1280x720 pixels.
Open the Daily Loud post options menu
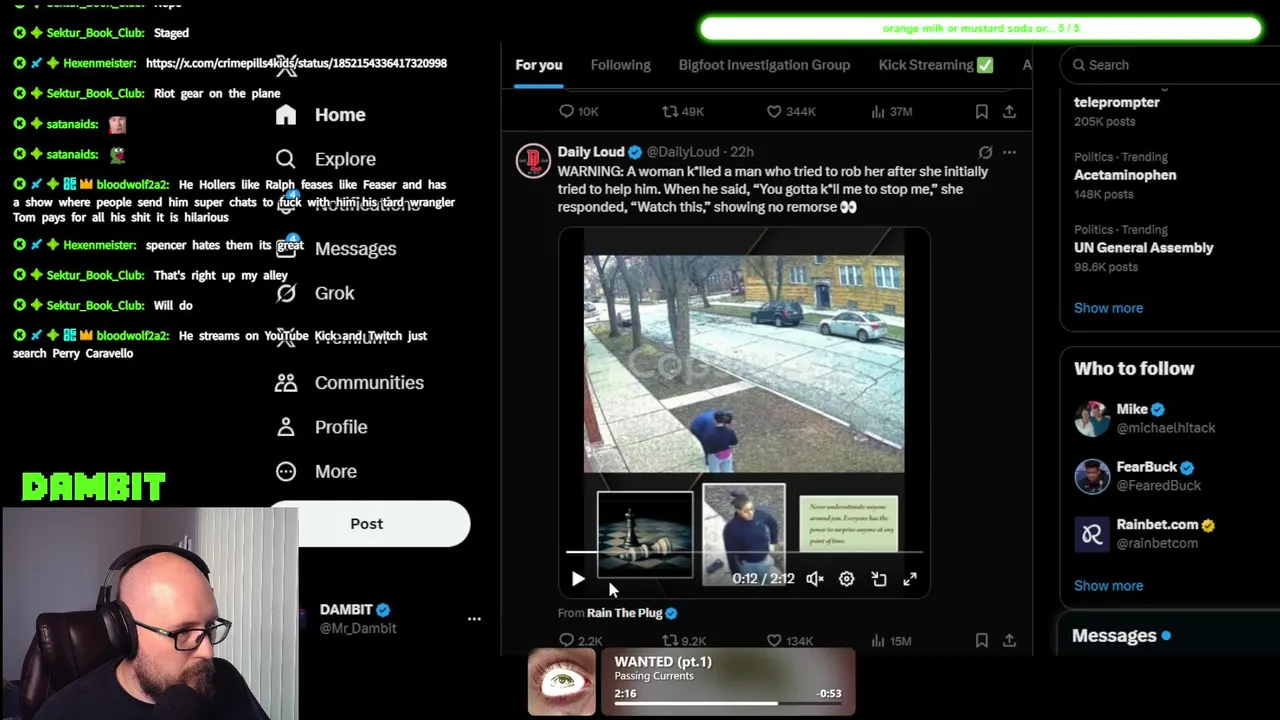1009,152
